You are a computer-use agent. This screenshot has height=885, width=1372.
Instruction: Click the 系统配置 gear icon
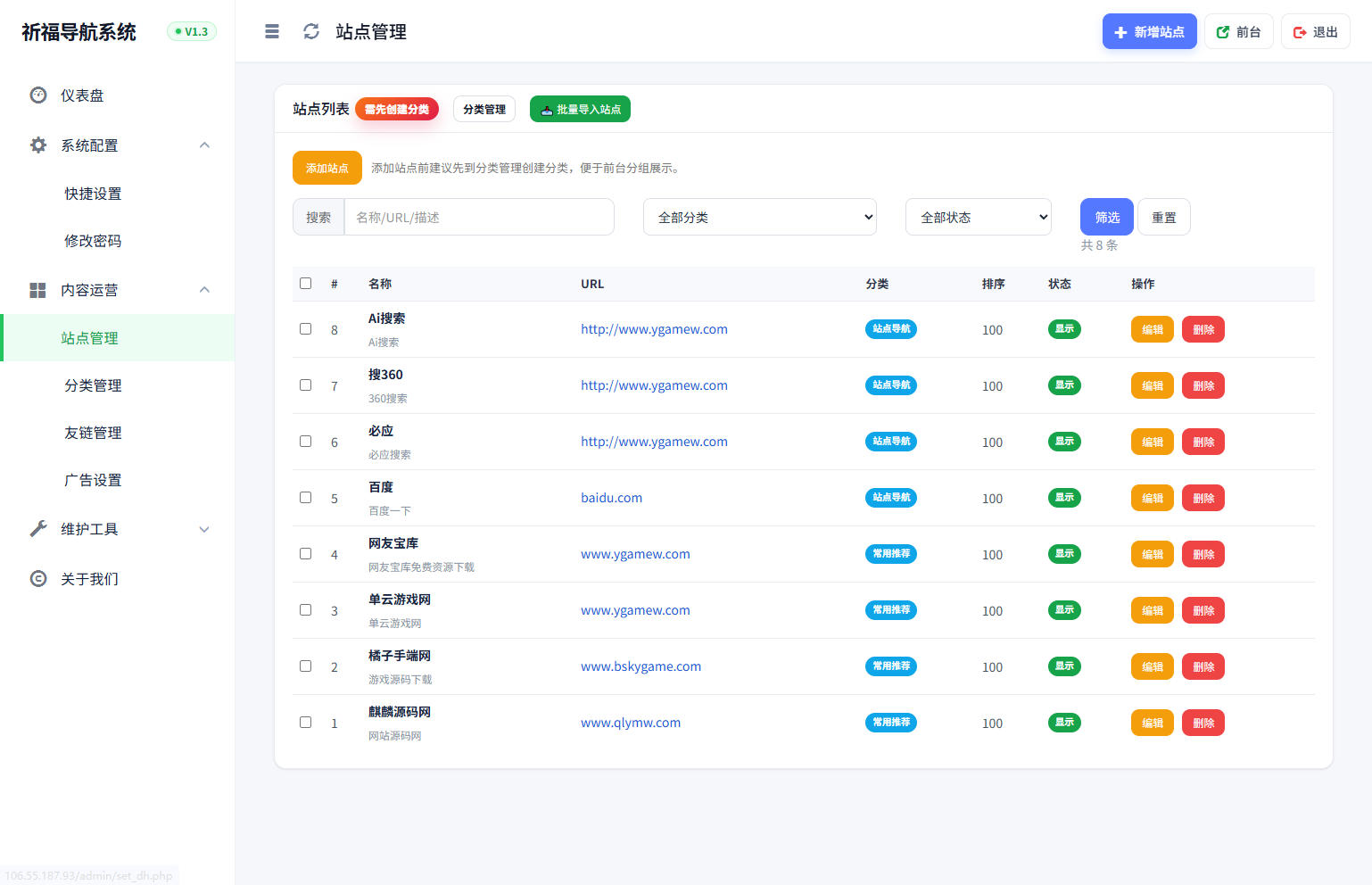pyautogui.click(x=38, y=145)
